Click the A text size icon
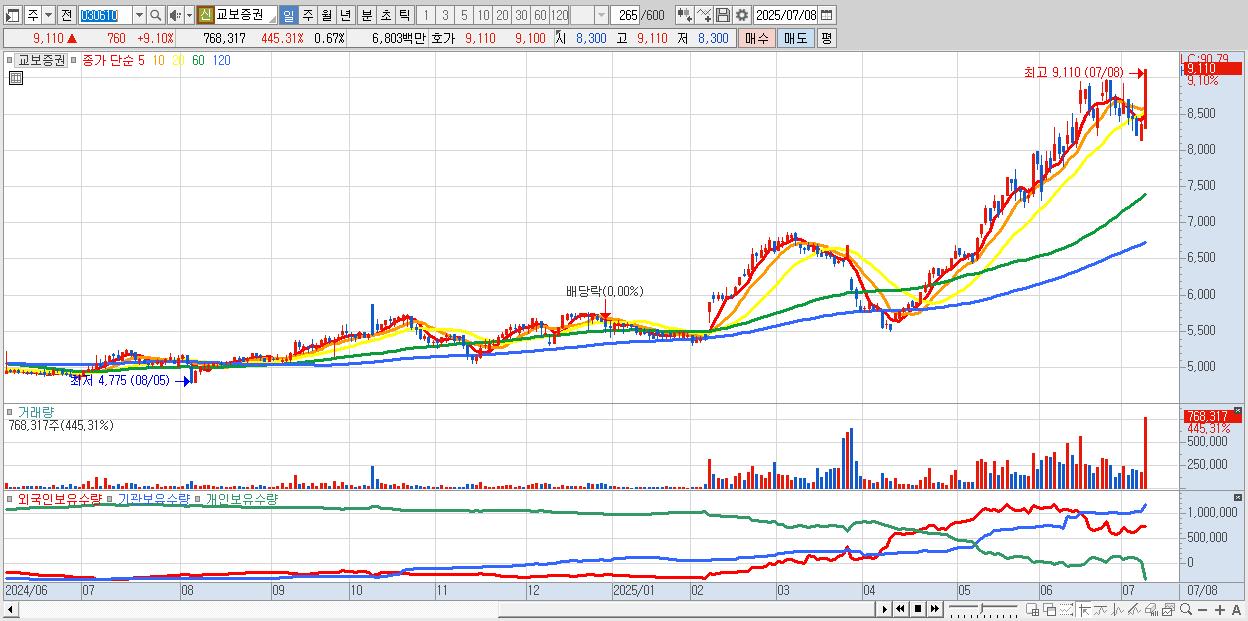Screen dimensions: 1248x621 tap(1236, 610)
